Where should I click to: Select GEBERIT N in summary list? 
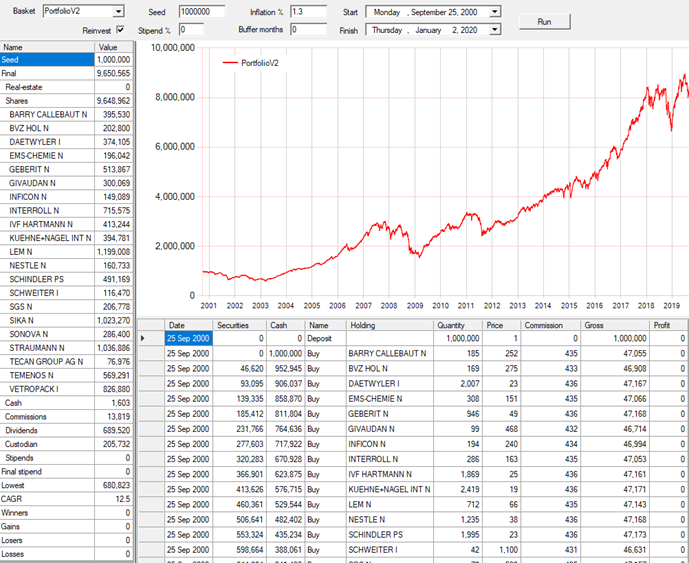[66, 169]
